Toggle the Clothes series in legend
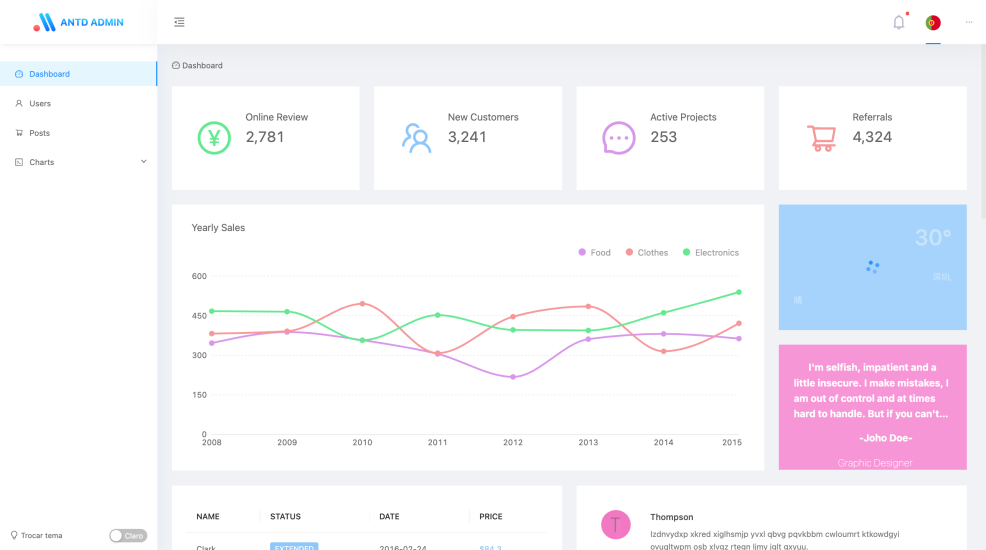The width and height of the screenshot is (986, 550). point(646,253)
